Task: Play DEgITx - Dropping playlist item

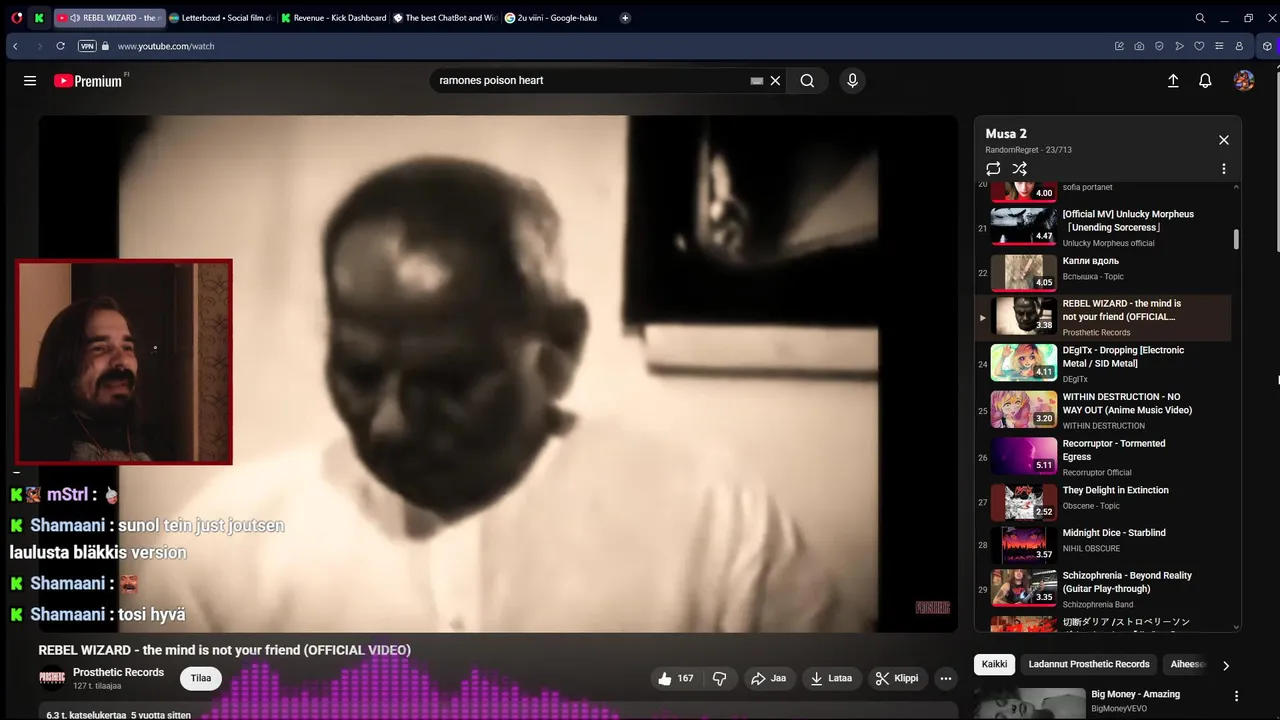Action: click(x=1103, y=364)
